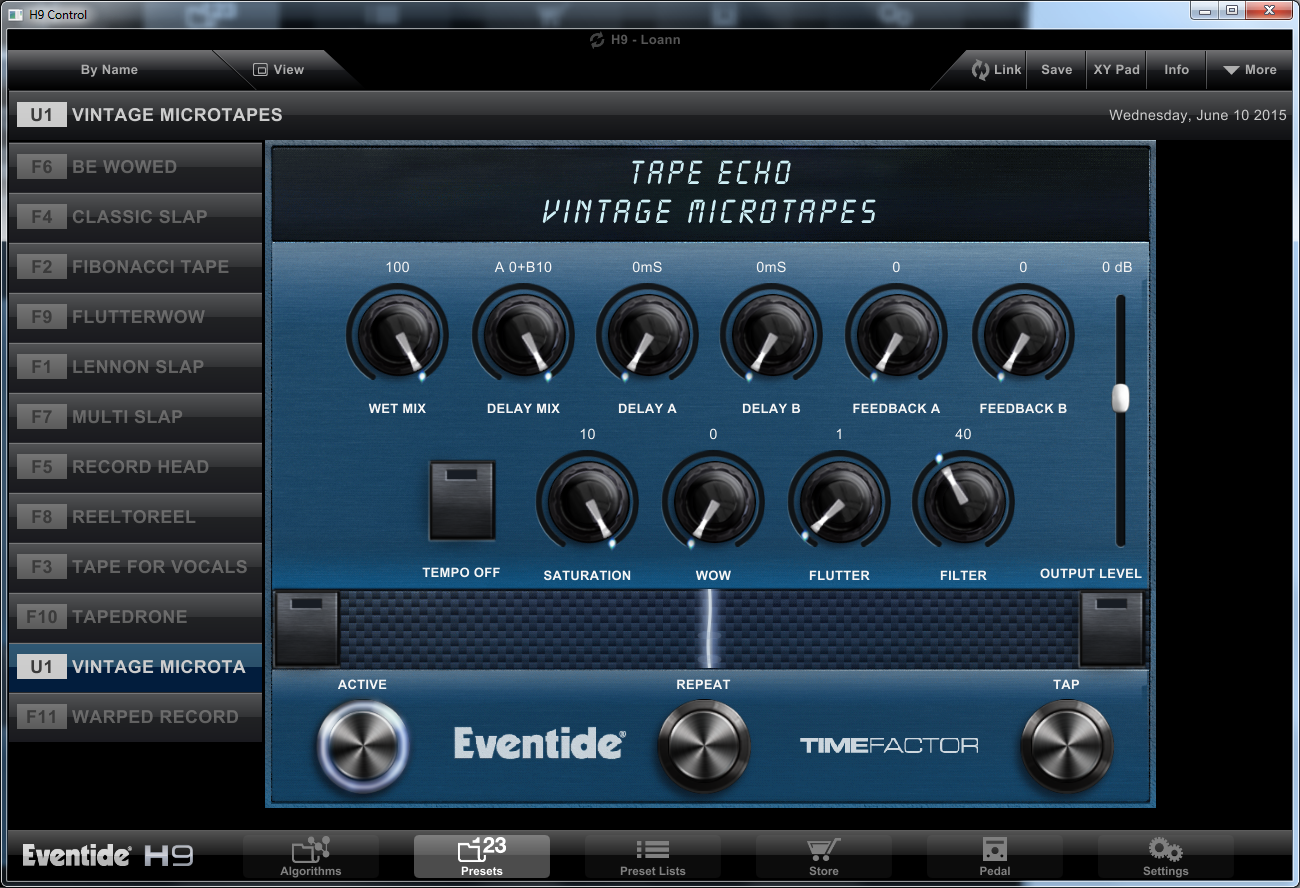Select the REELTOREEL preset
Viewport: 1300px width, 888px height.
135,517
